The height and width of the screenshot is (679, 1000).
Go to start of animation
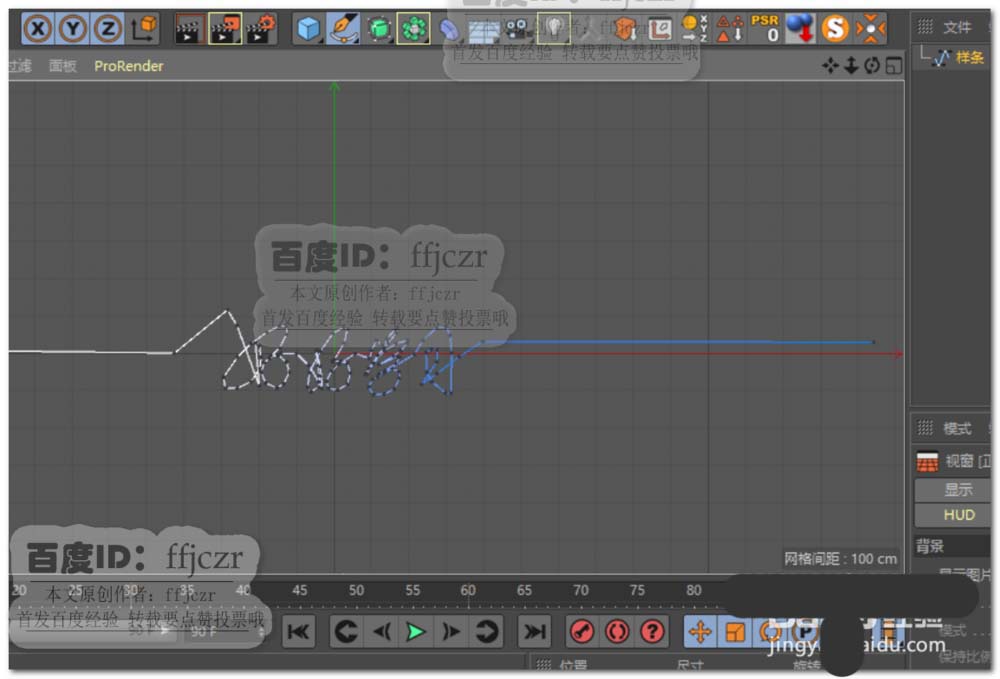click(x=298, y=632)
